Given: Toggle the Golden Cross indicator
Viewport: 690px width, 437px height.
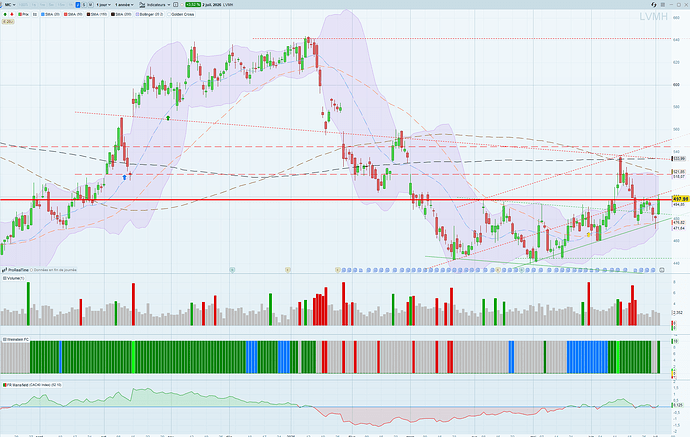Looking at the screenshot, I should pos(181,15).
